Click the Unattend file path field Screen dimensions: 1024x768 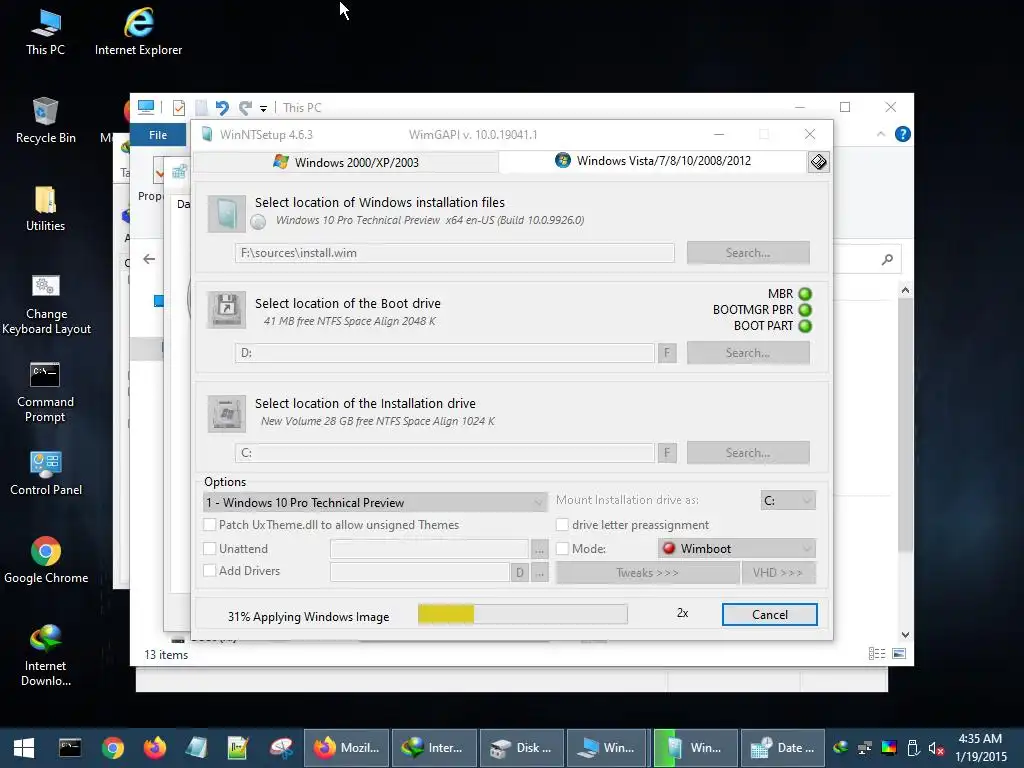click(429, 549)
